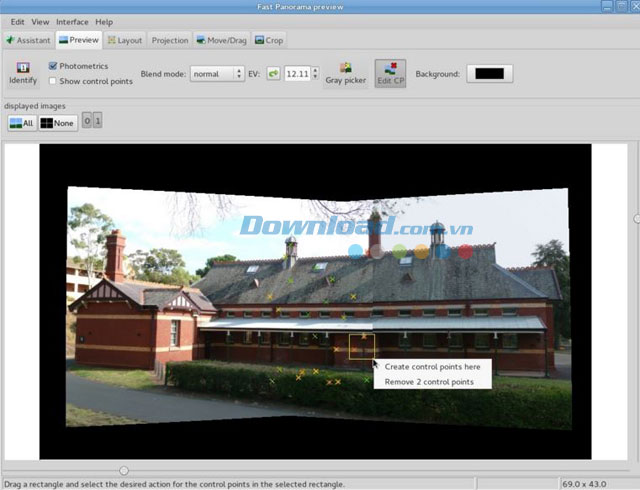Screen dimensions: 640x490
Task: Toggle display of image 1
Action: (98, 122)
